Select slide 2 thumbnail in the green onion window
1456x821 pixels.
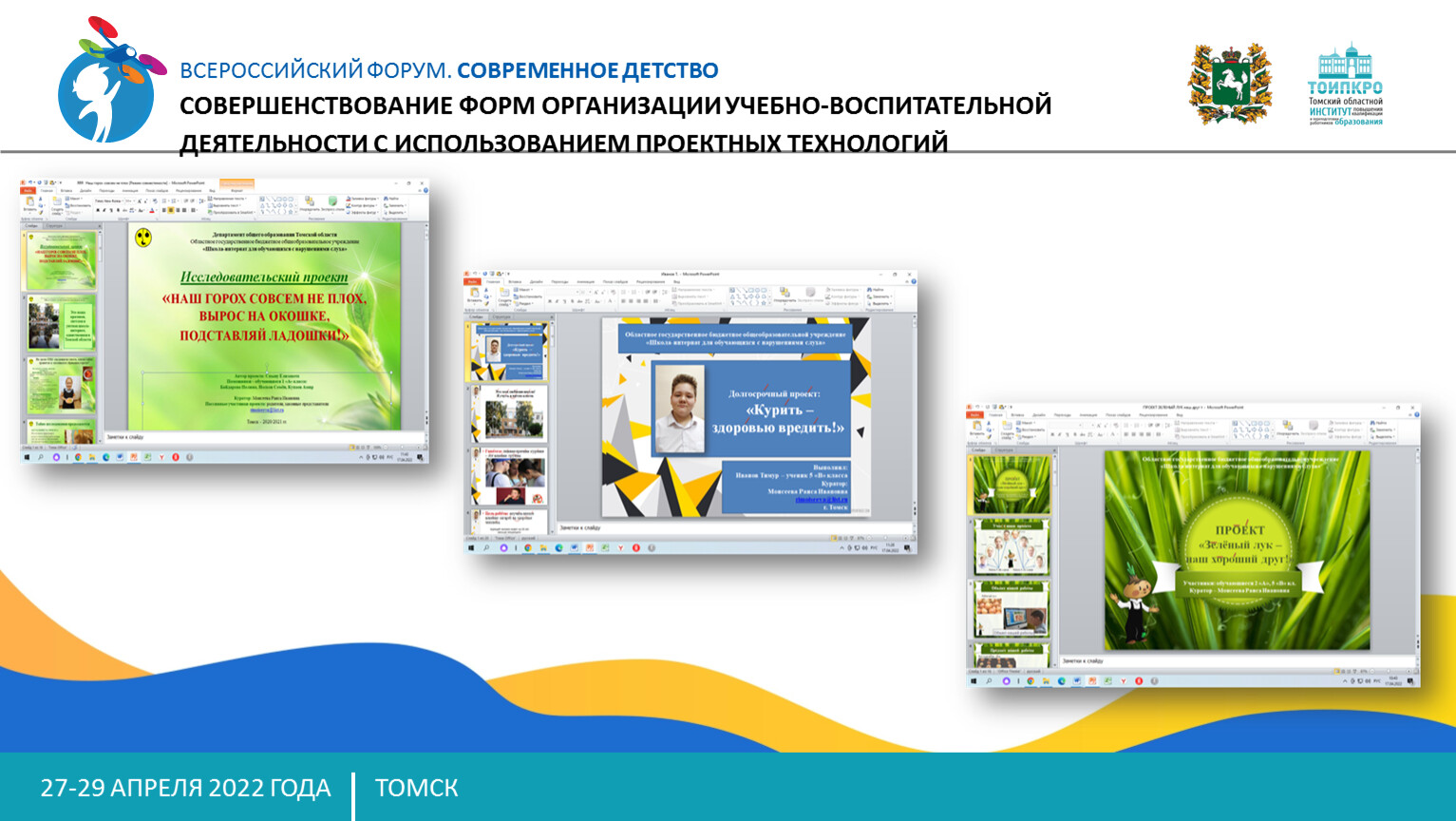click(x=1012, y=546)
